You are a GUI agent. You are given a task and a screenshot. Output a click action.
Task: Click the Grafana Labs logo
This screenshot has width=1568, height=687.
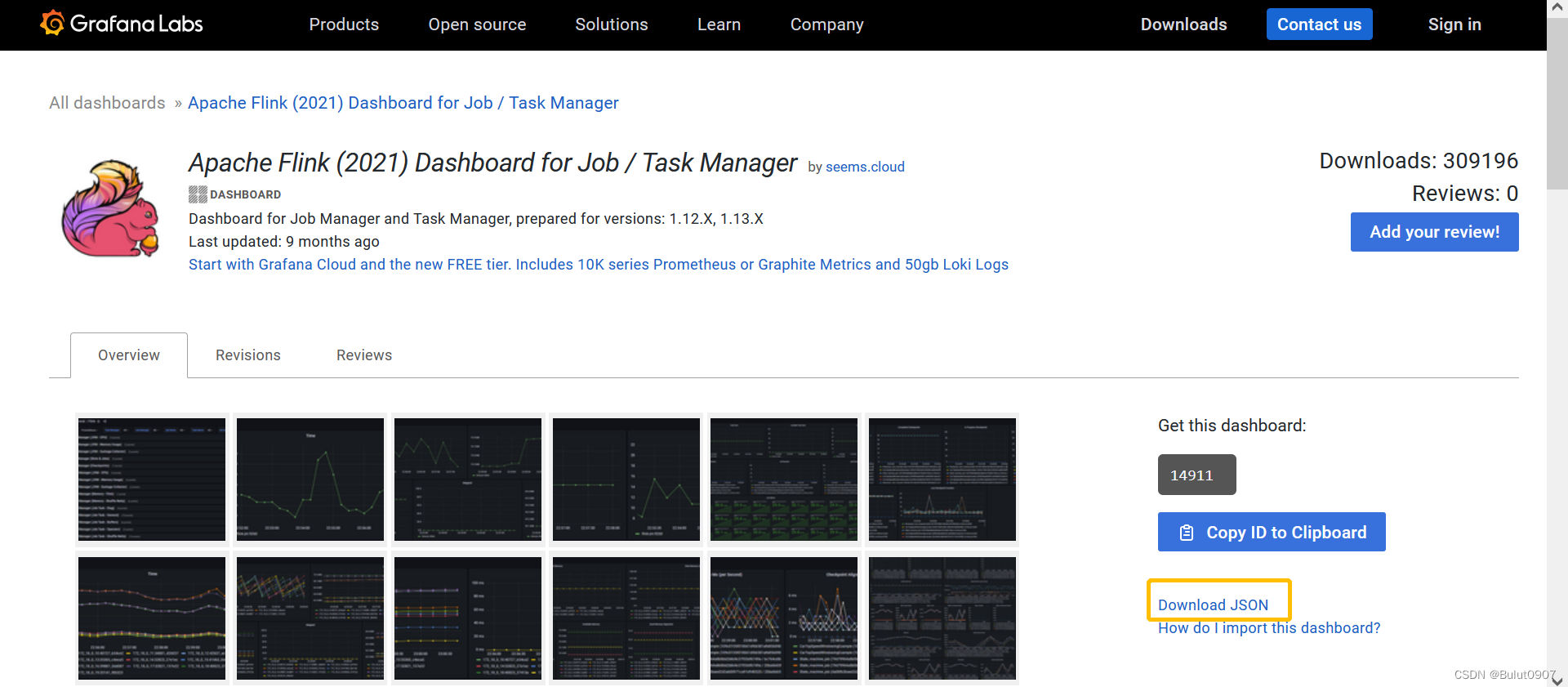tap(122, 24)
